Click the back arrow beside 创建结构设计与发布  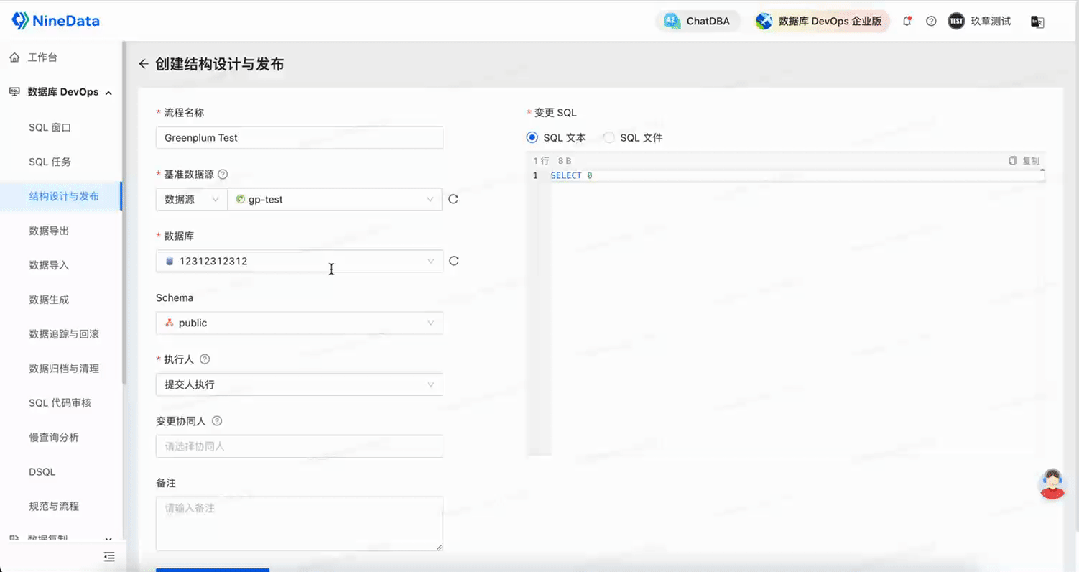pos(144,64)
